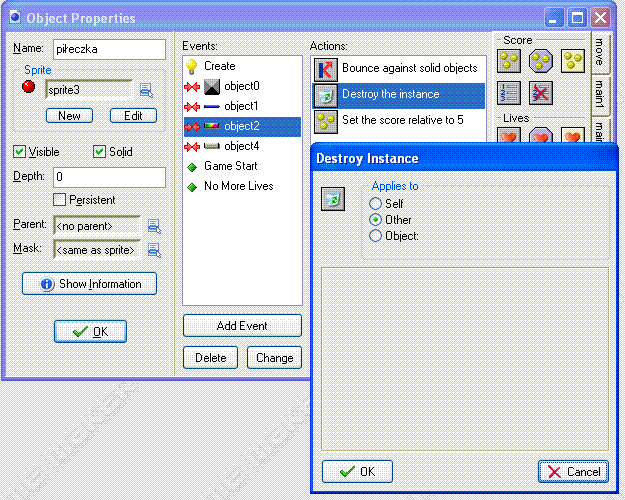Uncheck the Visible checkbox
Image resolution: width=625 pixels, height=500 pixels.
[20, 152]
